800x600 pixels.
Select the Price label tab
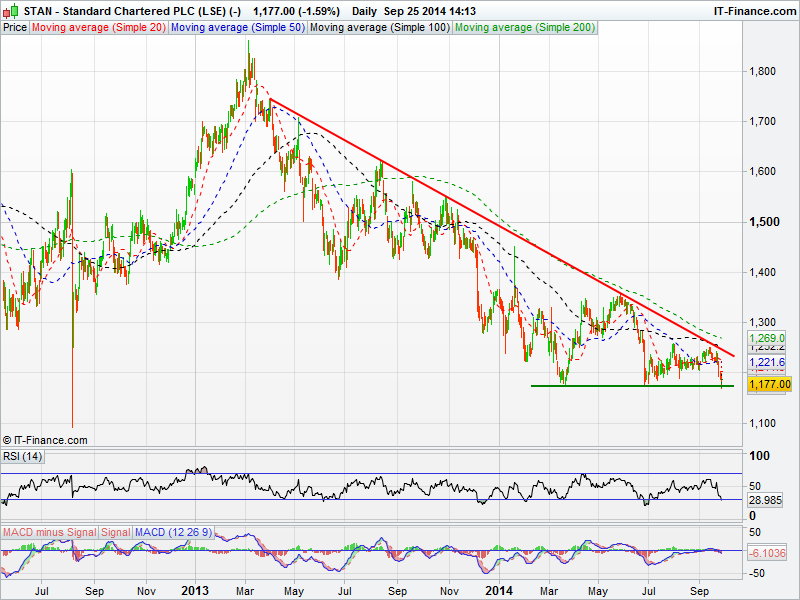15,28
